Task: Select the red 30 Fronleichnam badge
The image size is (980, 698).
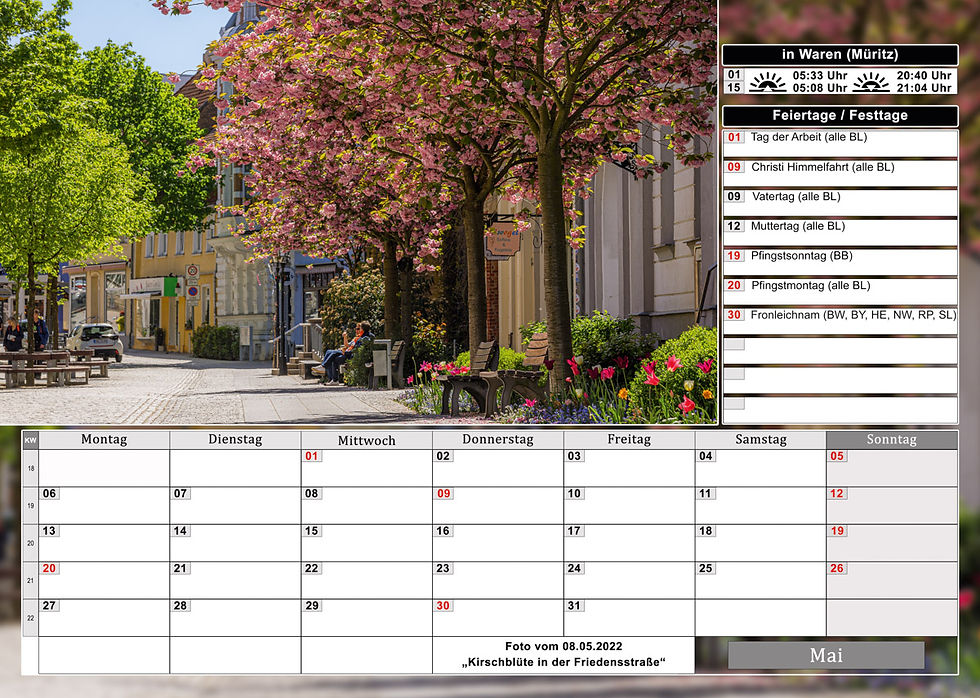Action: point(734,315)
